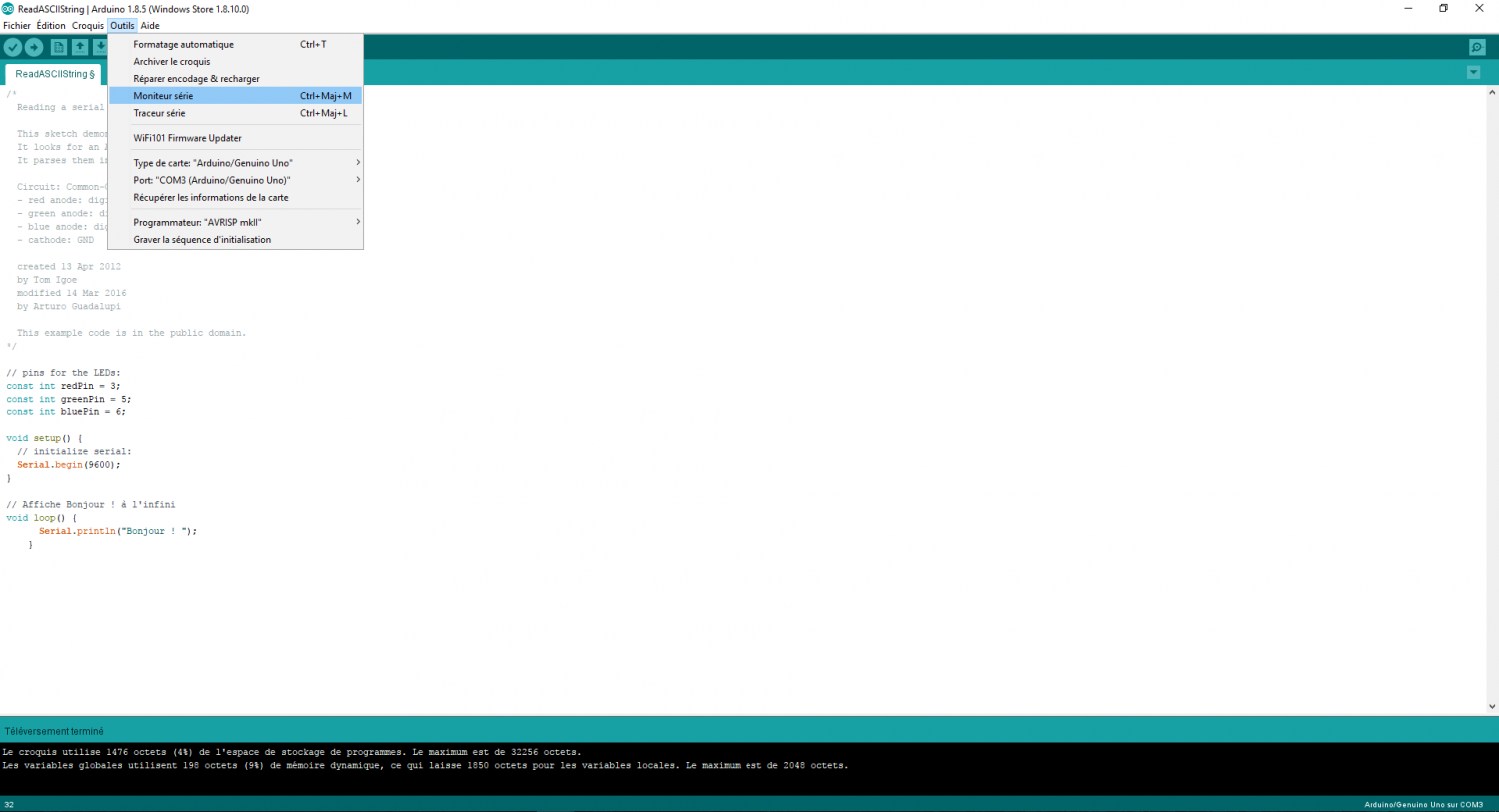
Task: Open the Serial Monitor magnifier icon
Action: pyautogui.click(x=1476, y=46)
